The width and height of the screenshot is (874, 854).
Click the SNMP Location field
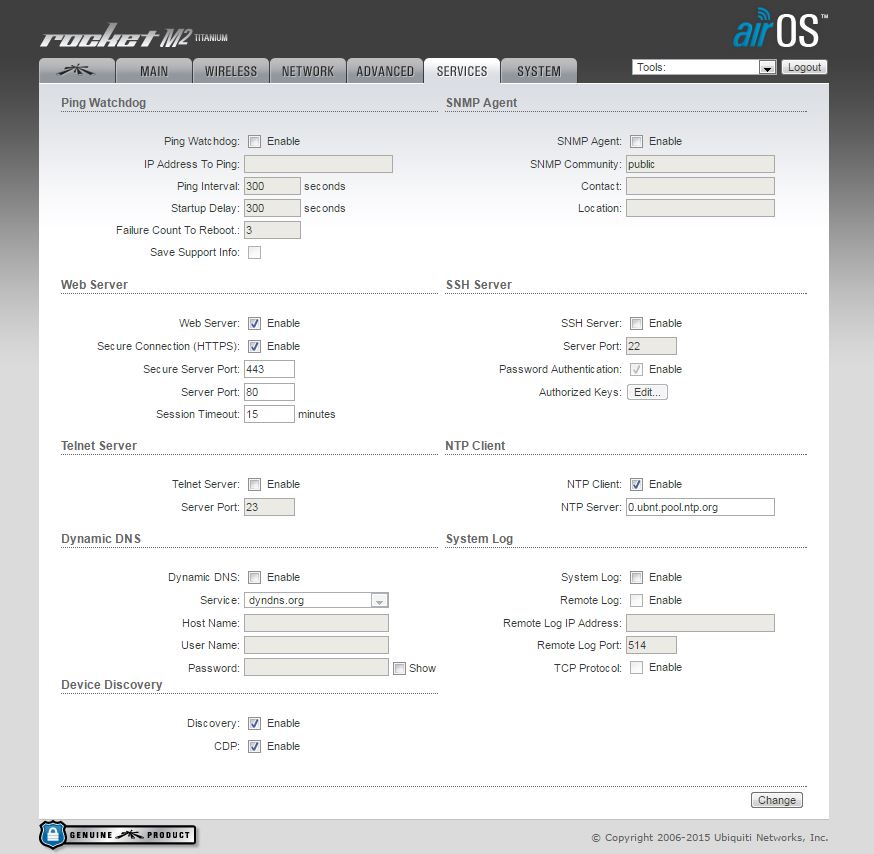[700, 208]
